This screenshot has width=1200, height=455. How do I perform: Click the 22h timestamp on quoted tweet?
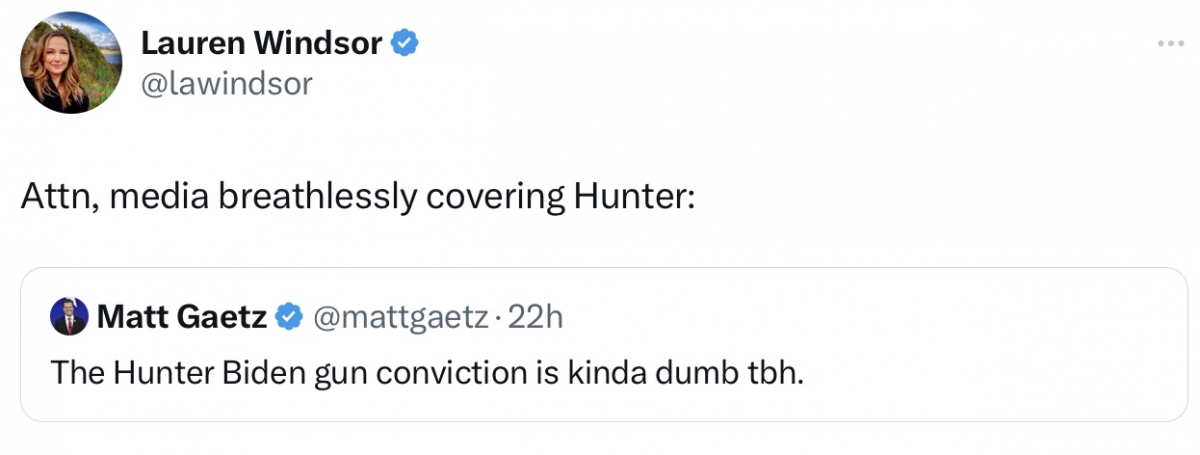pyautogui.click(x=537, y=317)
